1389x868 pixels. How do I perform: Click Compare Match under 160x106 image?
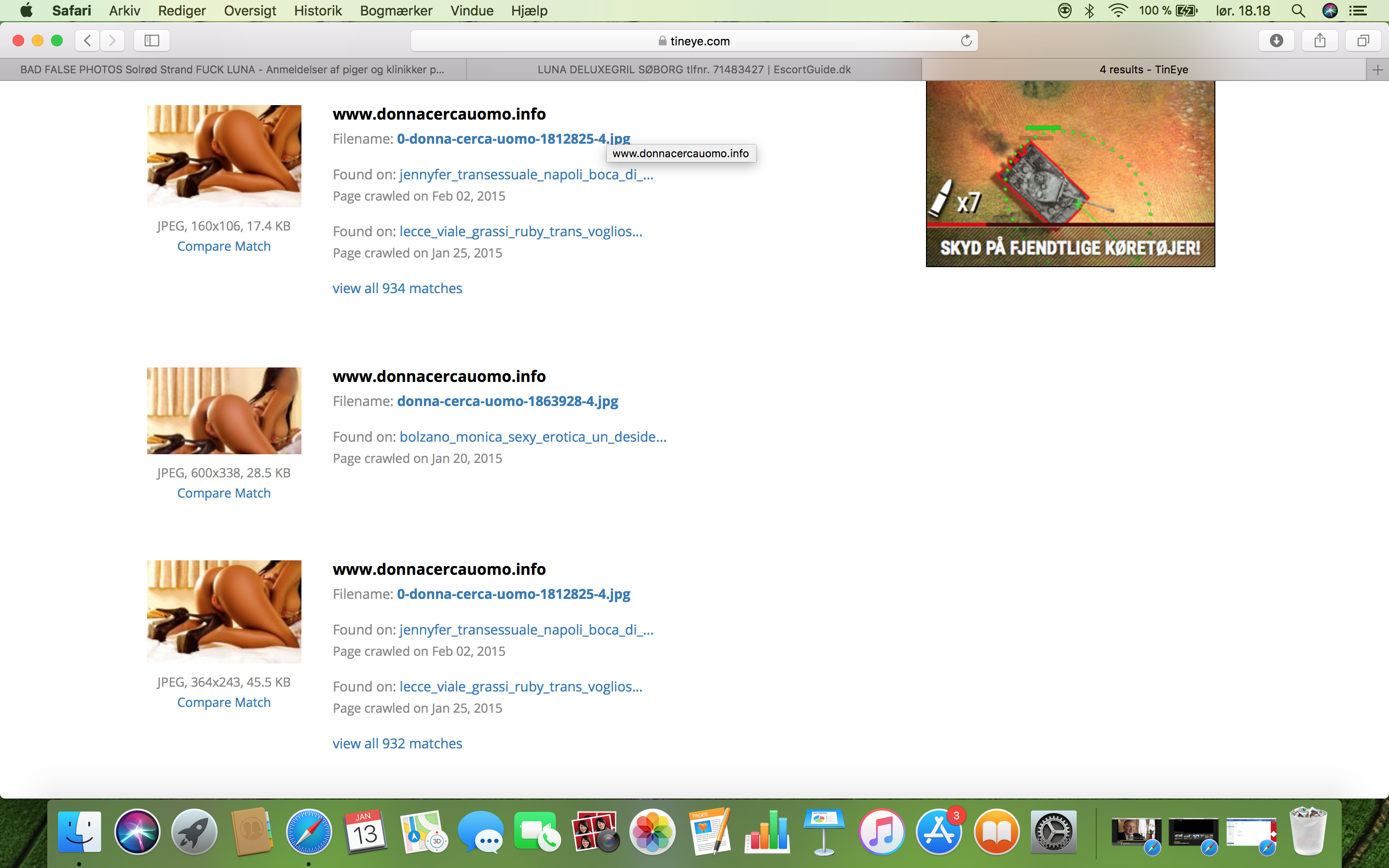coord(224,246)
